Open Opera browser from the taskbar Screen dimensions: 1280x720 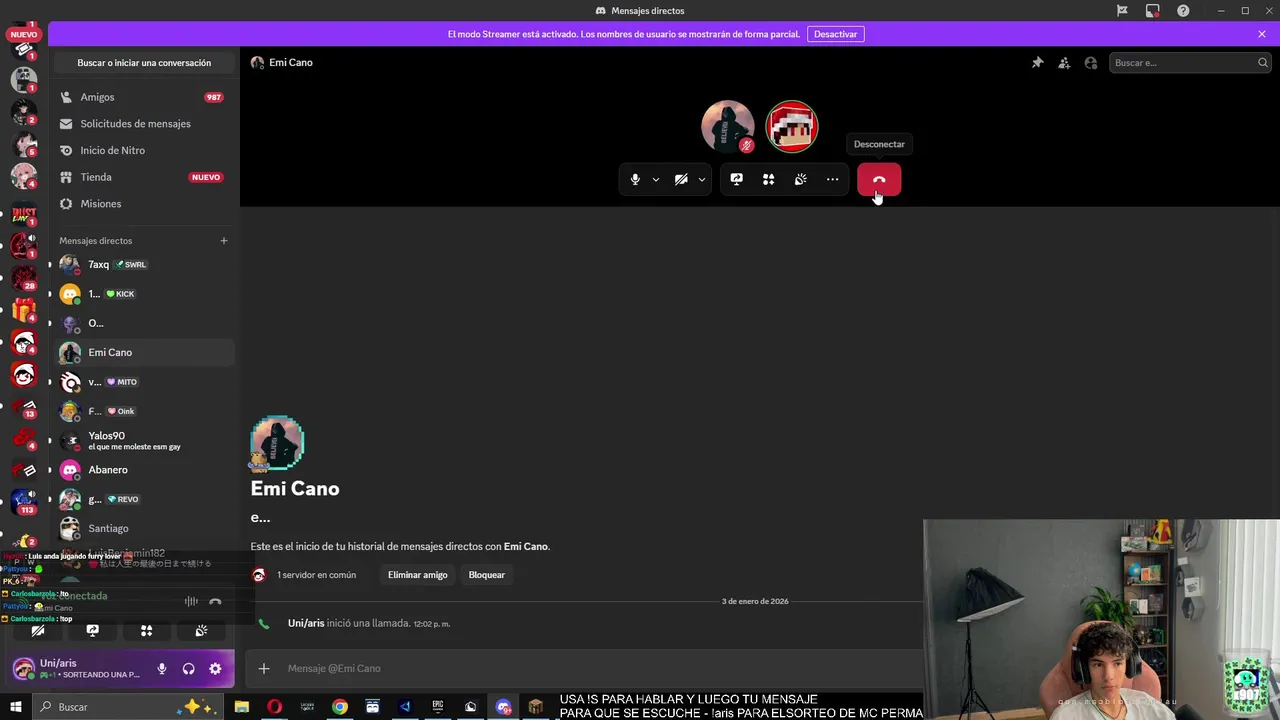274,707
